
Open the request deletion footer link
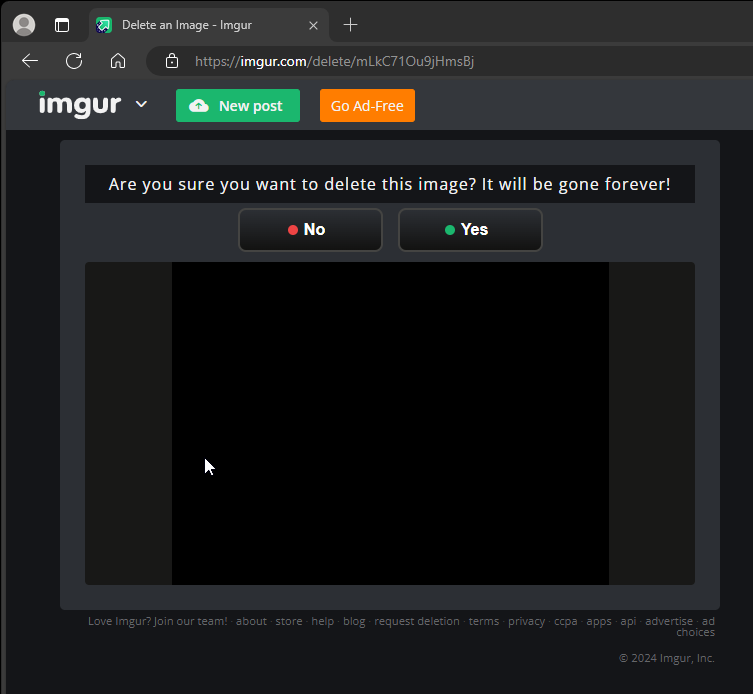coord(417,621)
